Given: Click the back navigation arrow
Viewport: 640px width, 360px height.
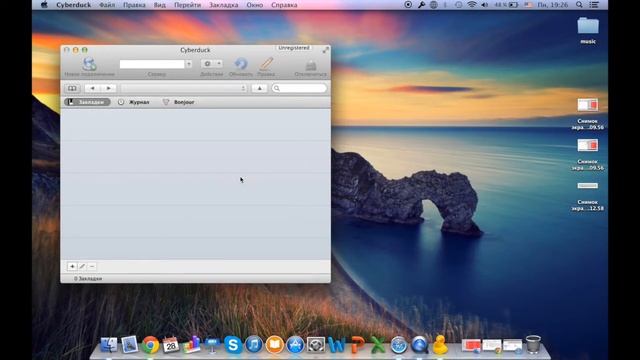Looking at the screenshot, I should point(92,88).
